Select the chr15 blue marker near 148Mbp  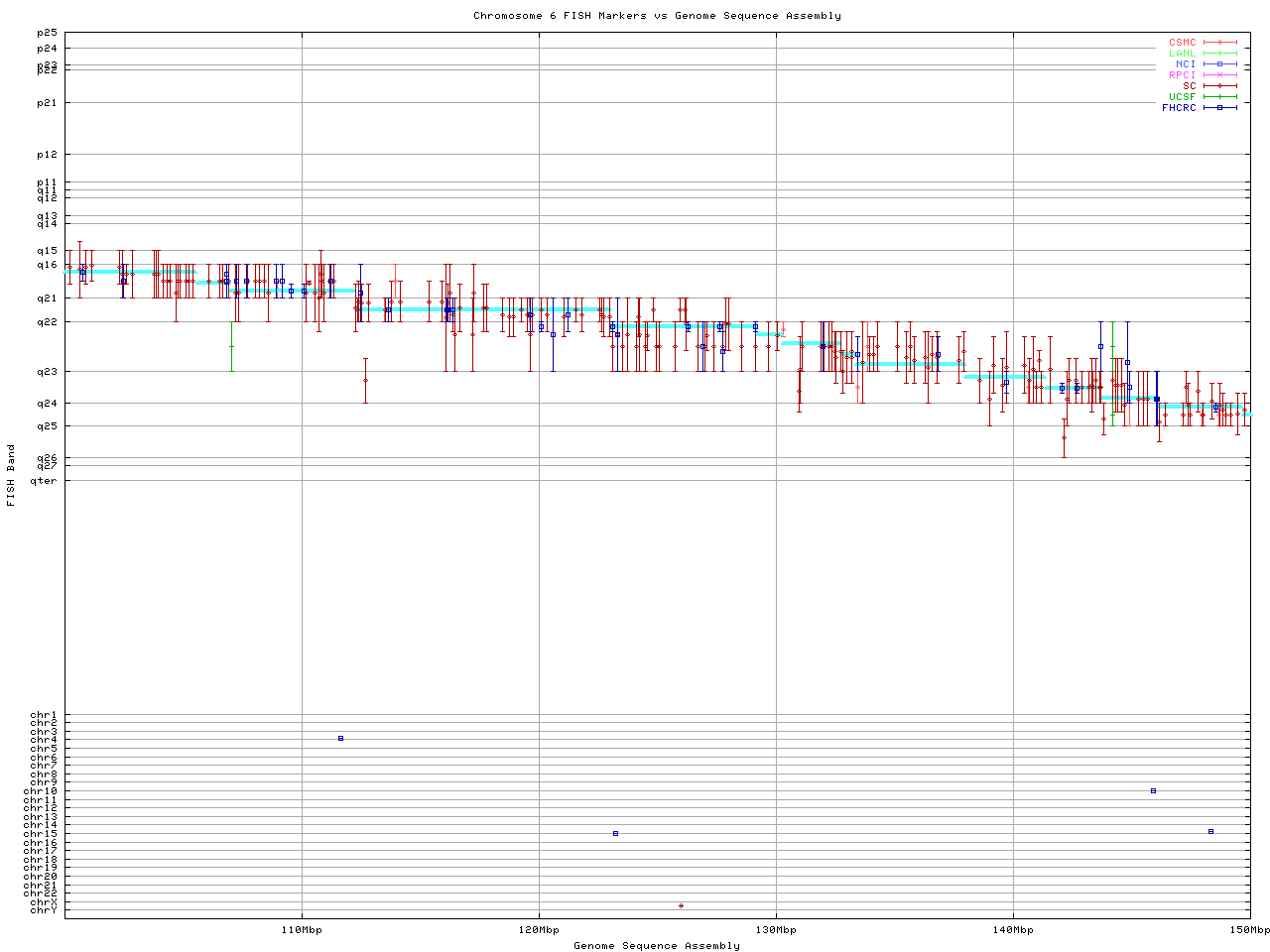pos(1210,832)
